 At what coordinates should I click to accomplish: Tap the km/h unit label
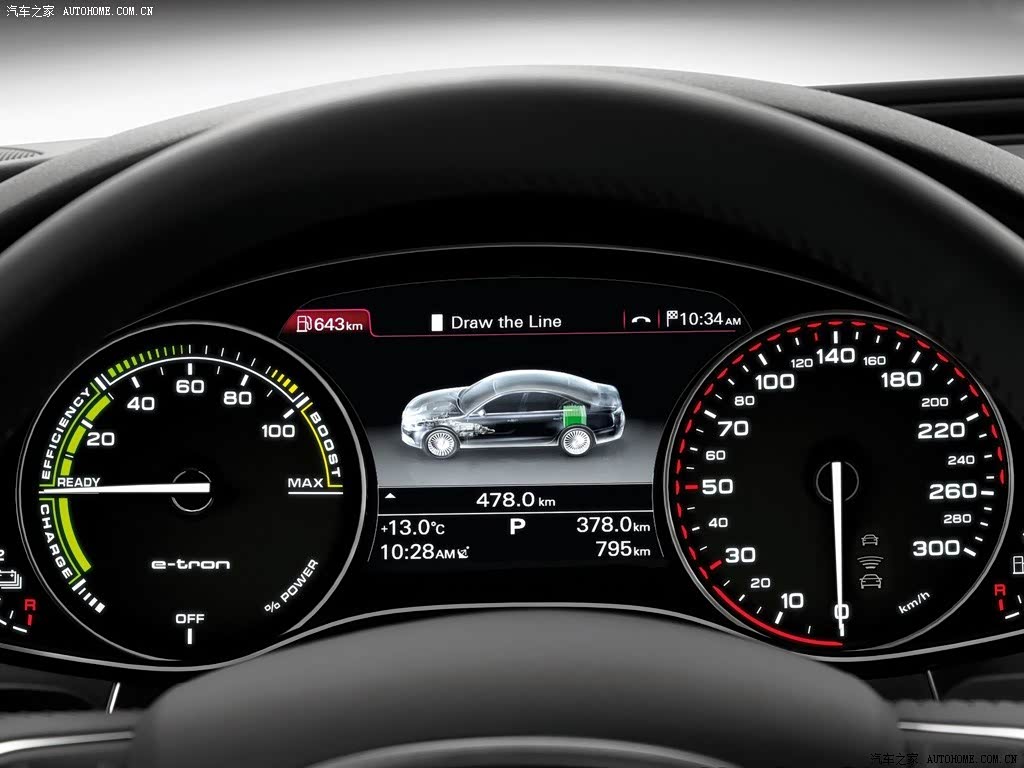click(914, 603)
